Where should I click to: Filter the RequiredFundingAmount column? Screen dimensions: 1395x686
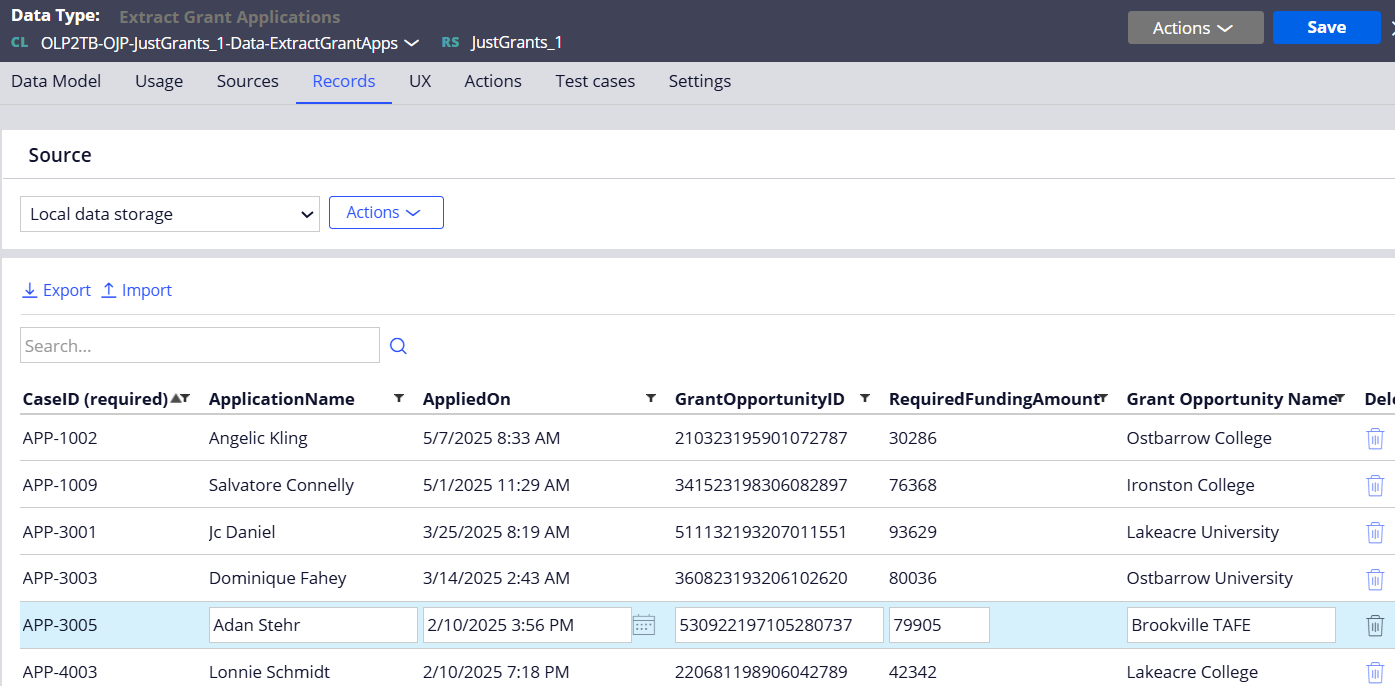(1103, 398)
